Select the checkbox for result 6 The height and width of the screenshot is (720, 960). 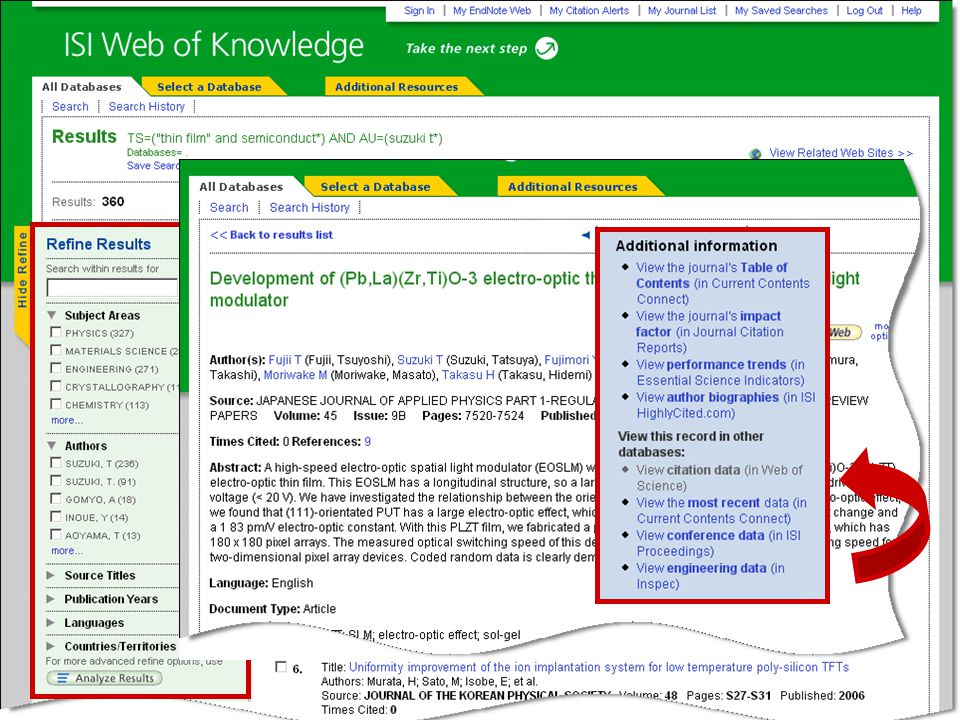click(x=281, y=667)
